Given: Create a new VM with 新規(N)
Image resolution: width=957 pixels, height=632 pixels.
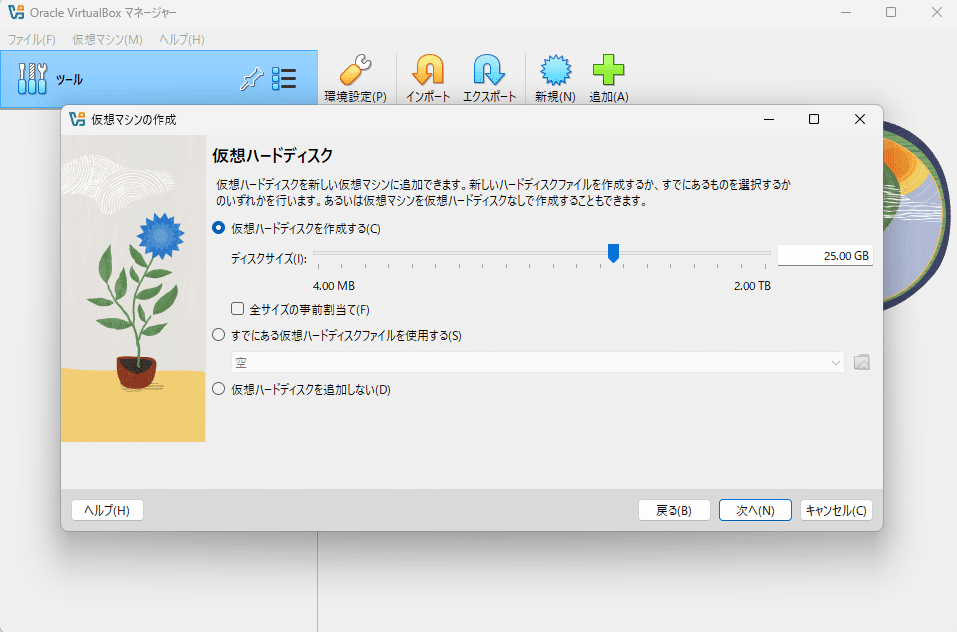Looking at the screenshot, I should (x=555, y=78).
